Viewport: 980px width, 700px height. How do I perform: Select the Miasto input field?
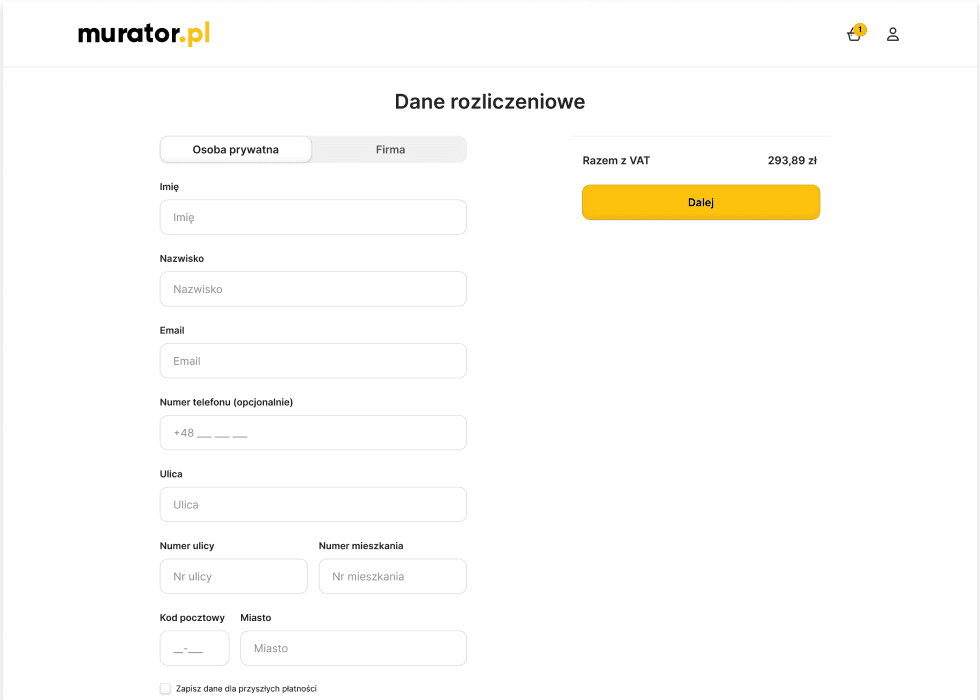point(353,648)
